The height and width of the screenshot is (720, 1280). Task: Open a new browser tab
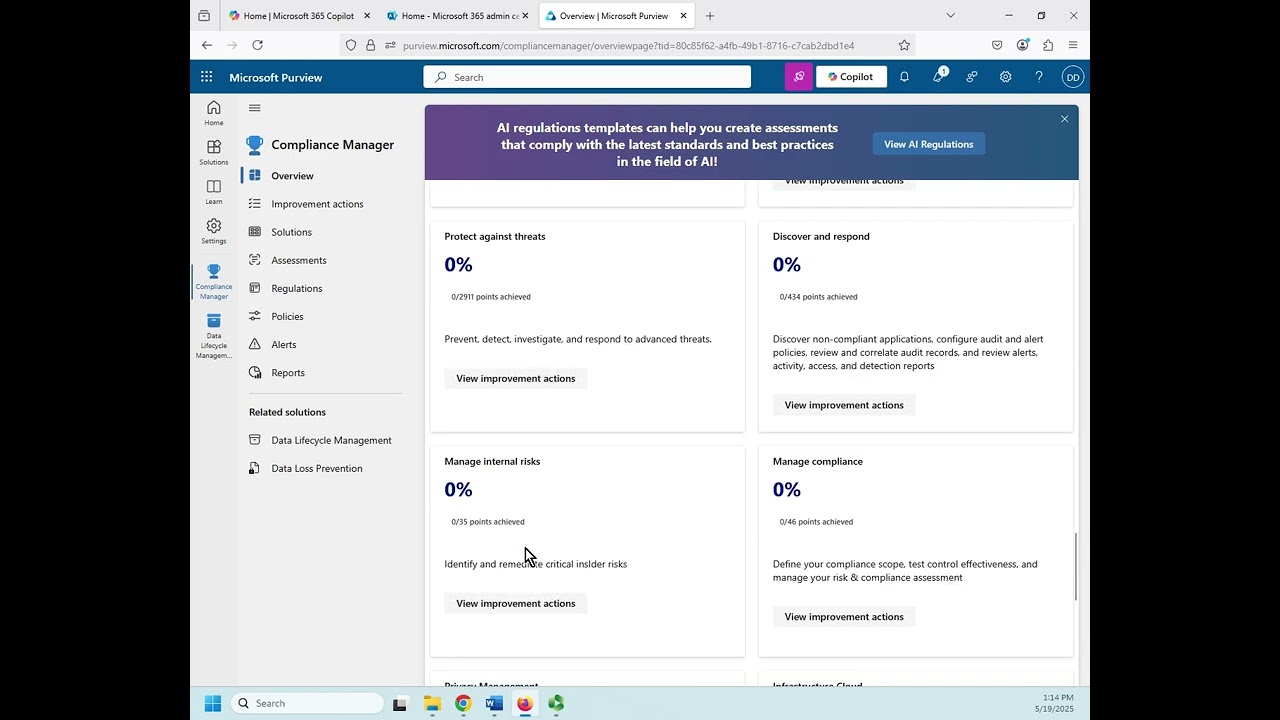pos(710,16)
